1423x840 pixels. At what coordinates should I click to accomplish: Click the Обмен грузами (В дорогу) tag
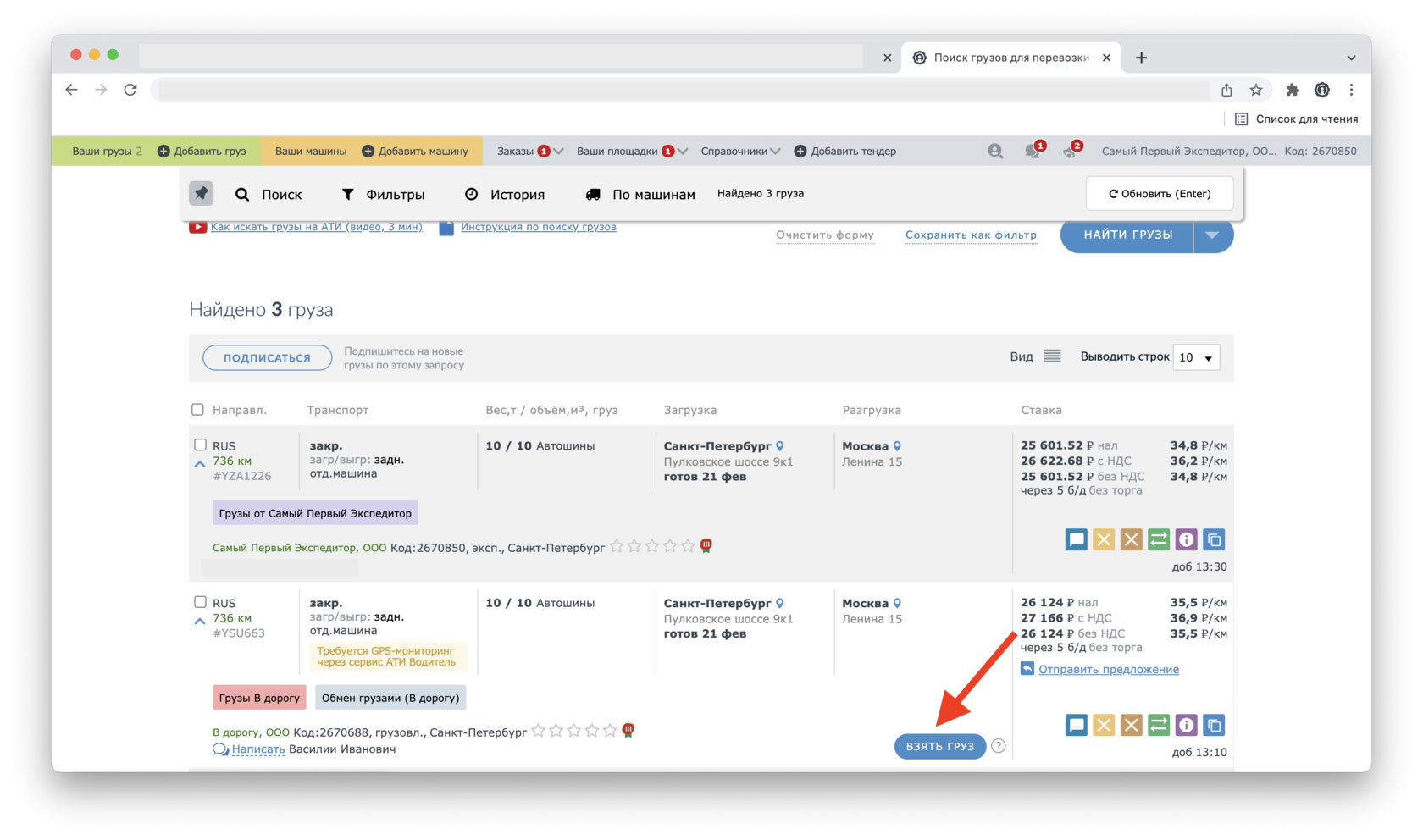pyautogui.click(x=390, y=698)
